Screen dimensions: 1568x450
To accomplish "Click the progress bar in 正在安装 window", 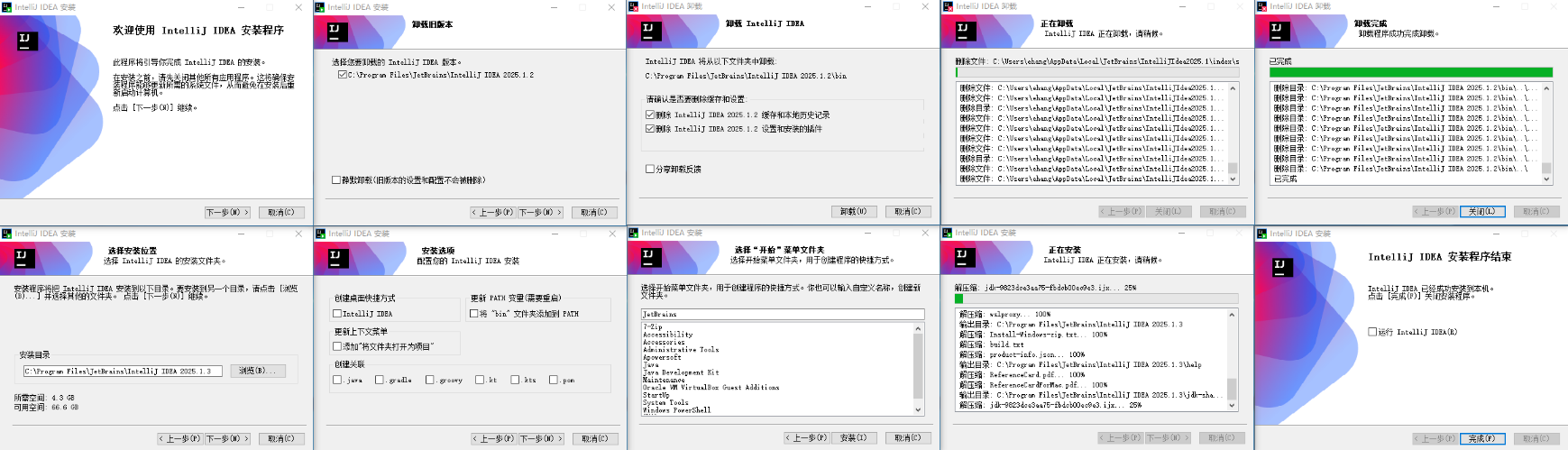I will point(1096,298).
